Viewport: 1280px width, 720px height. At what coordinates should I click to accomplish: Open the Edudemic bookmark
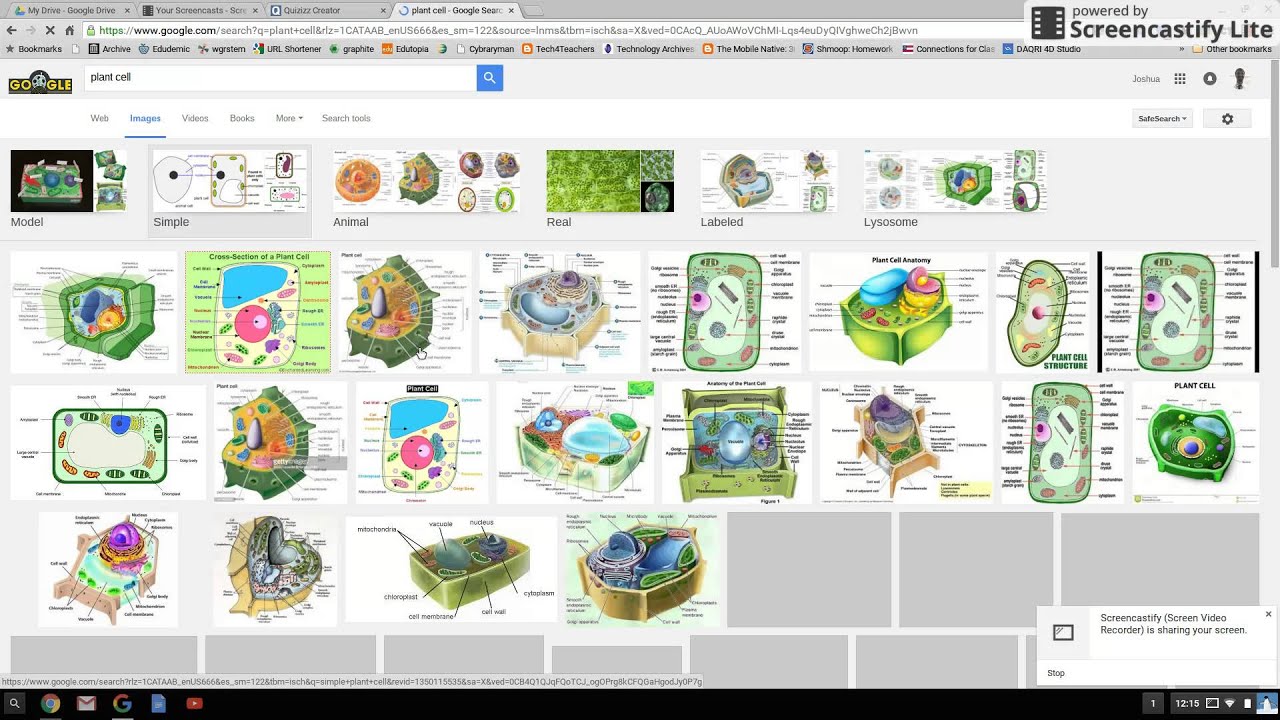[x=164, y=49]
